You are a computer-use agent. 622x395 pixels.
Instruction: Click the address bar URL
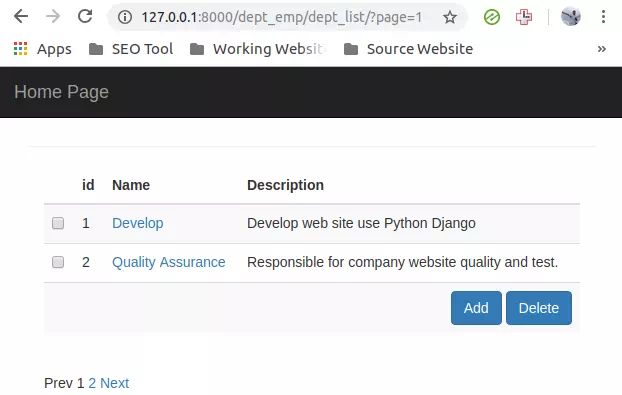pos(282,17)
